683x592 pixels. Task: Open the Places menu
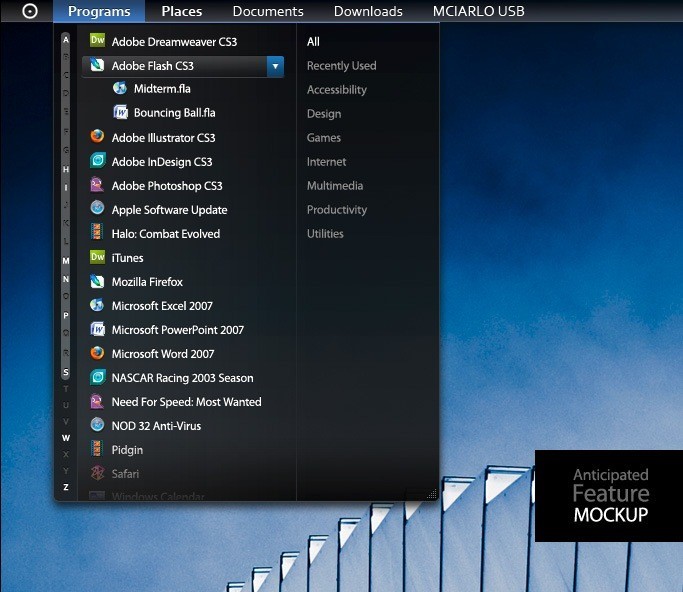click(x=181, y=11)
